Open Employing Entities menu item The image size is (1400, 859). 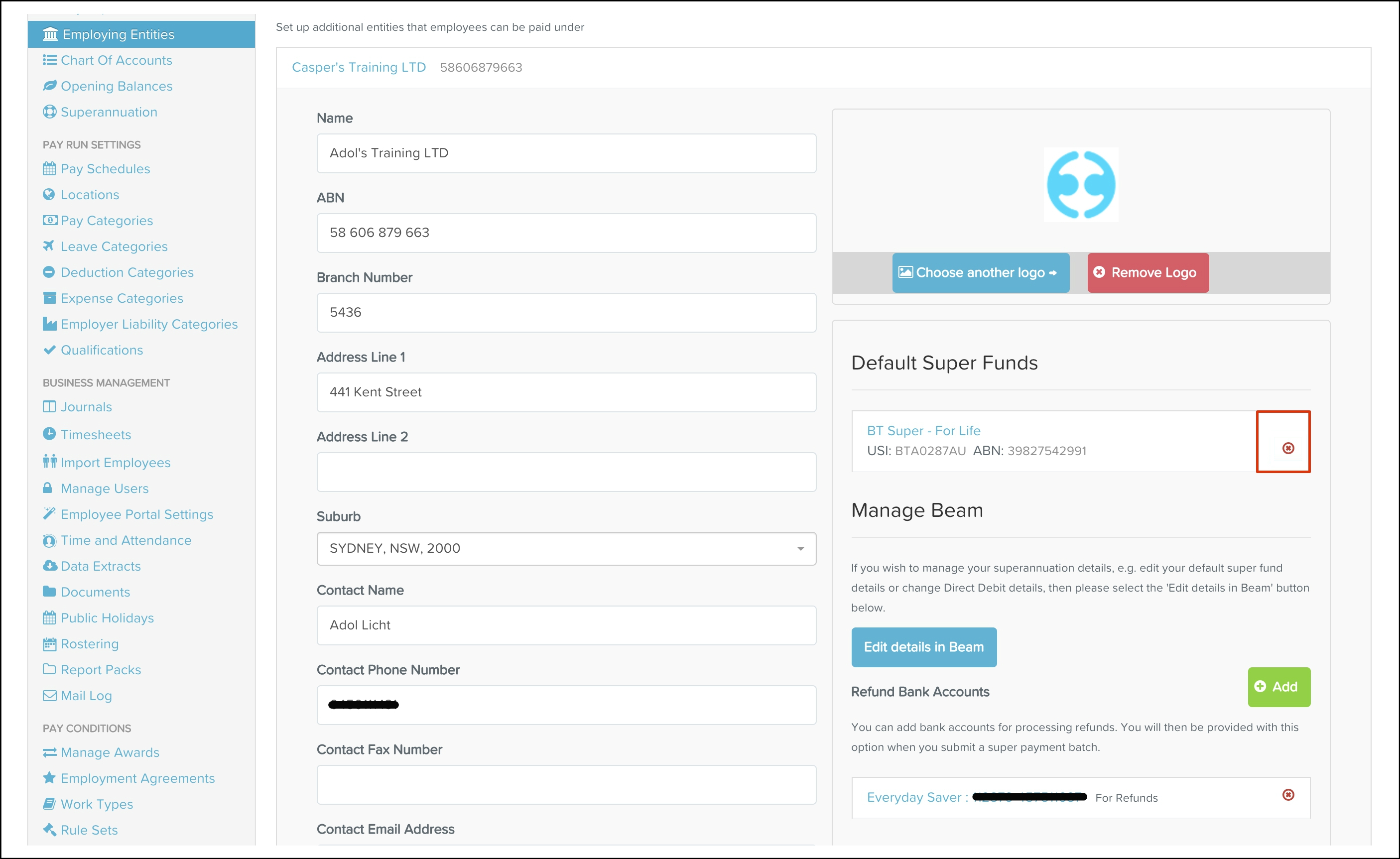(x=118, y=35)
